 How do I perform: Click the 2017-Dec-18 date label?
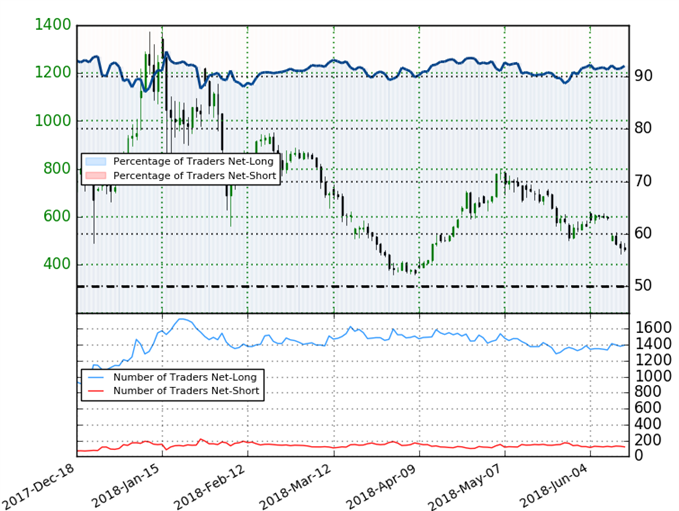(38, 485)
